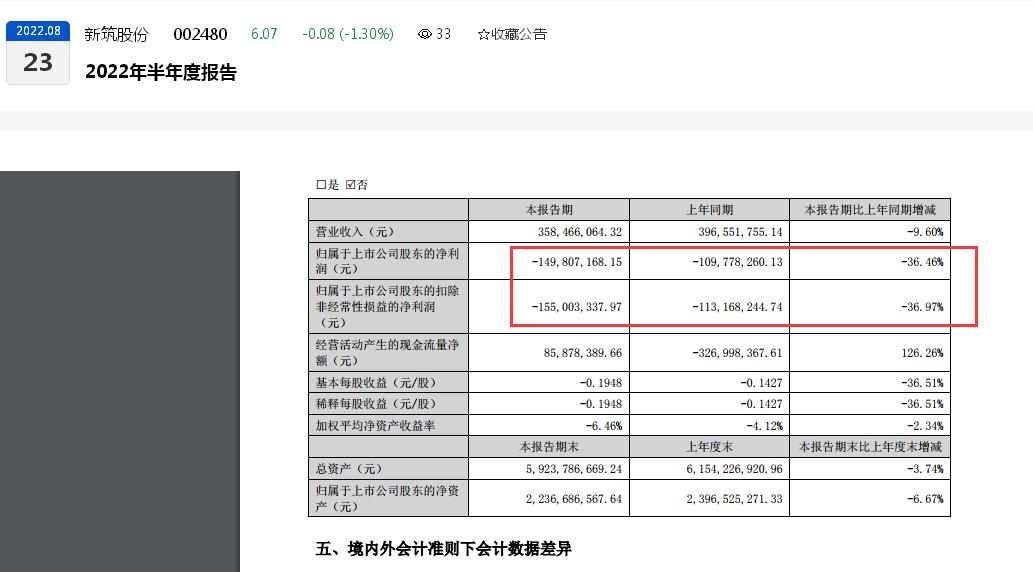Click the value -326,998,367.61
The image size is (1033, 572).
point(737,353)
